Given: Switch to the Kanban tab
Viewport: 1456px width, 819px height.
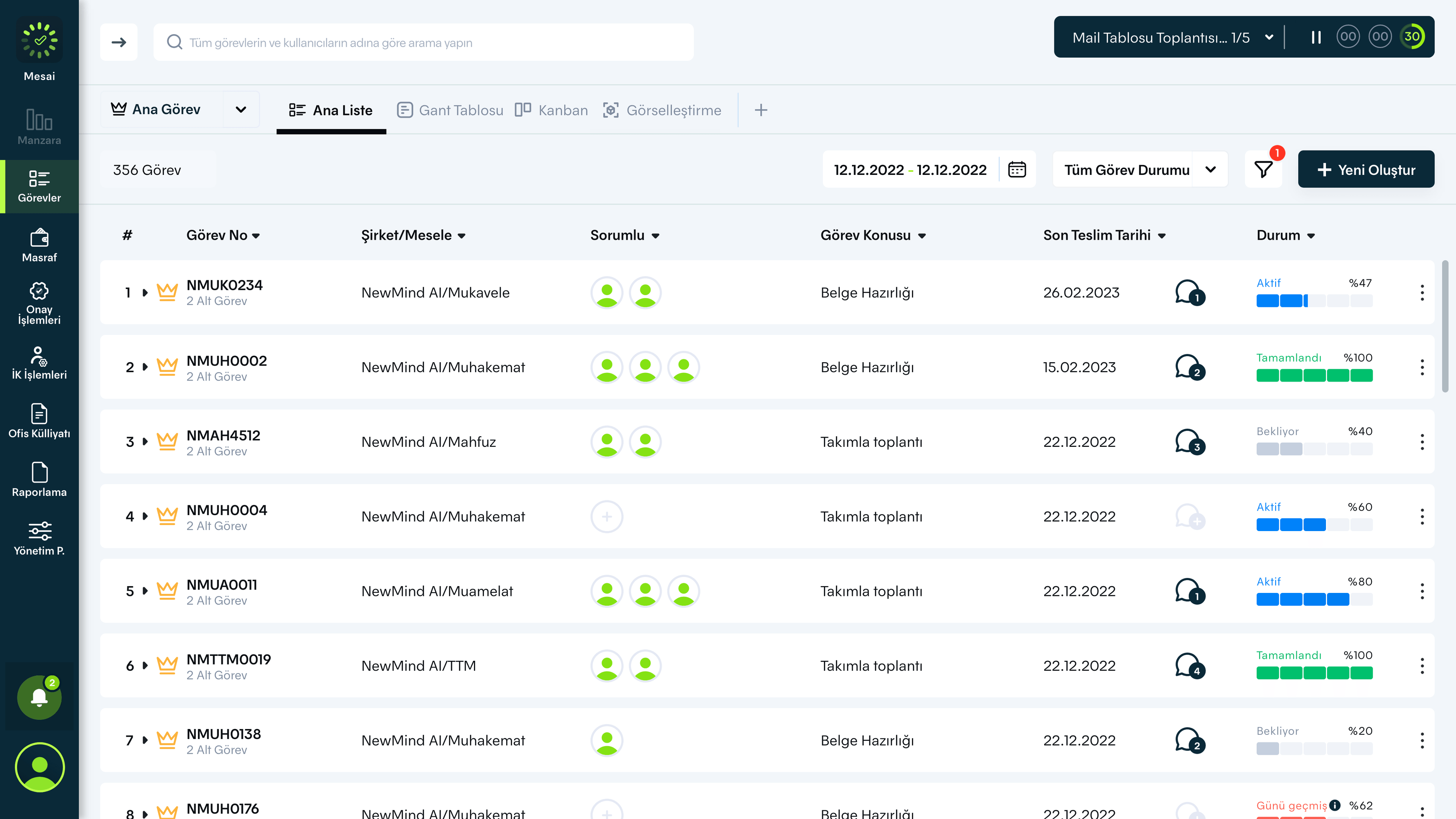Looking at the screenshot, I should (x=551, y=110).
